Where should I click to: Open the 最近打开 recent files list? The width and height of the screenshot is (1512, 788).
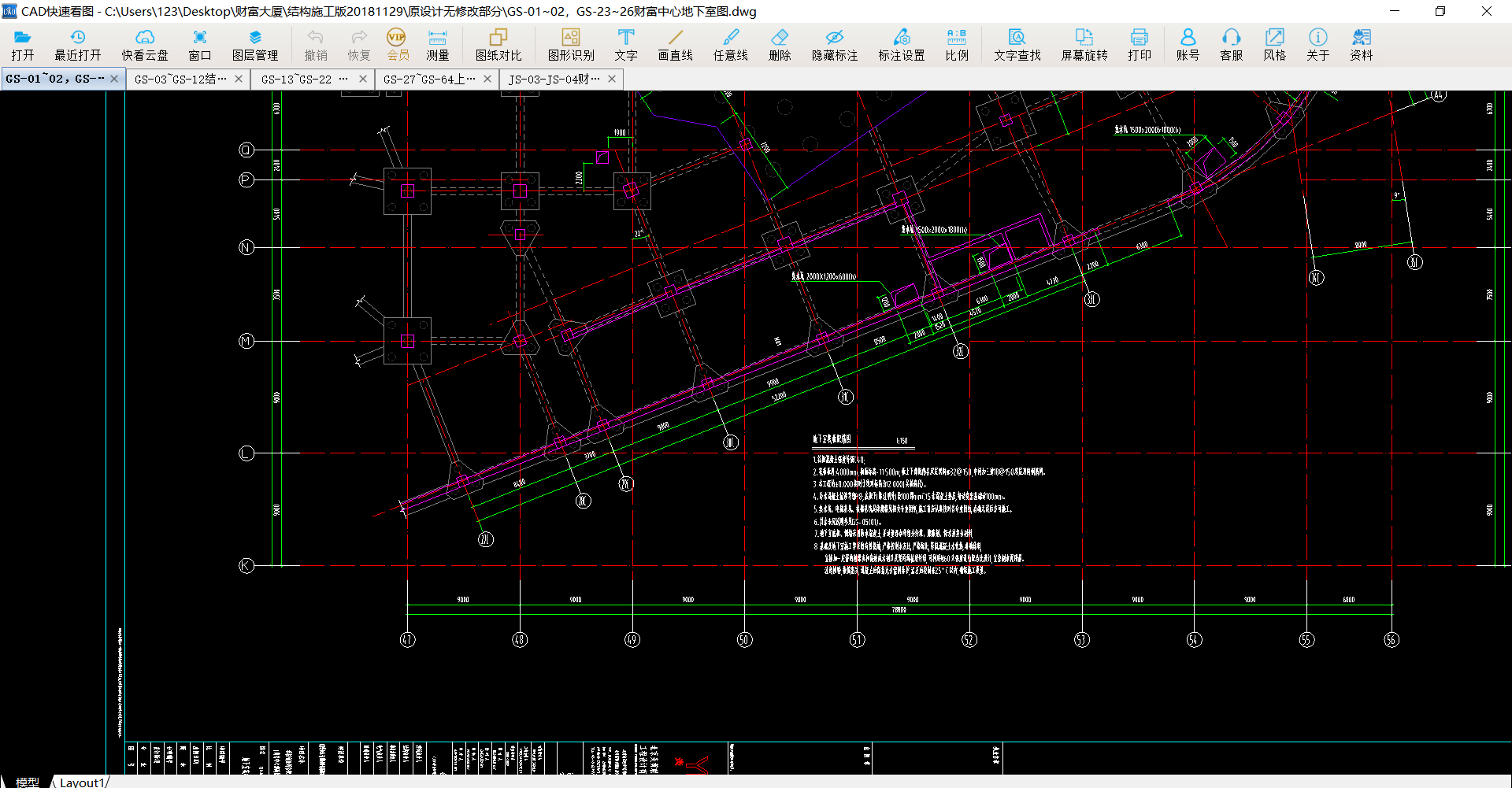click(77, 45)
